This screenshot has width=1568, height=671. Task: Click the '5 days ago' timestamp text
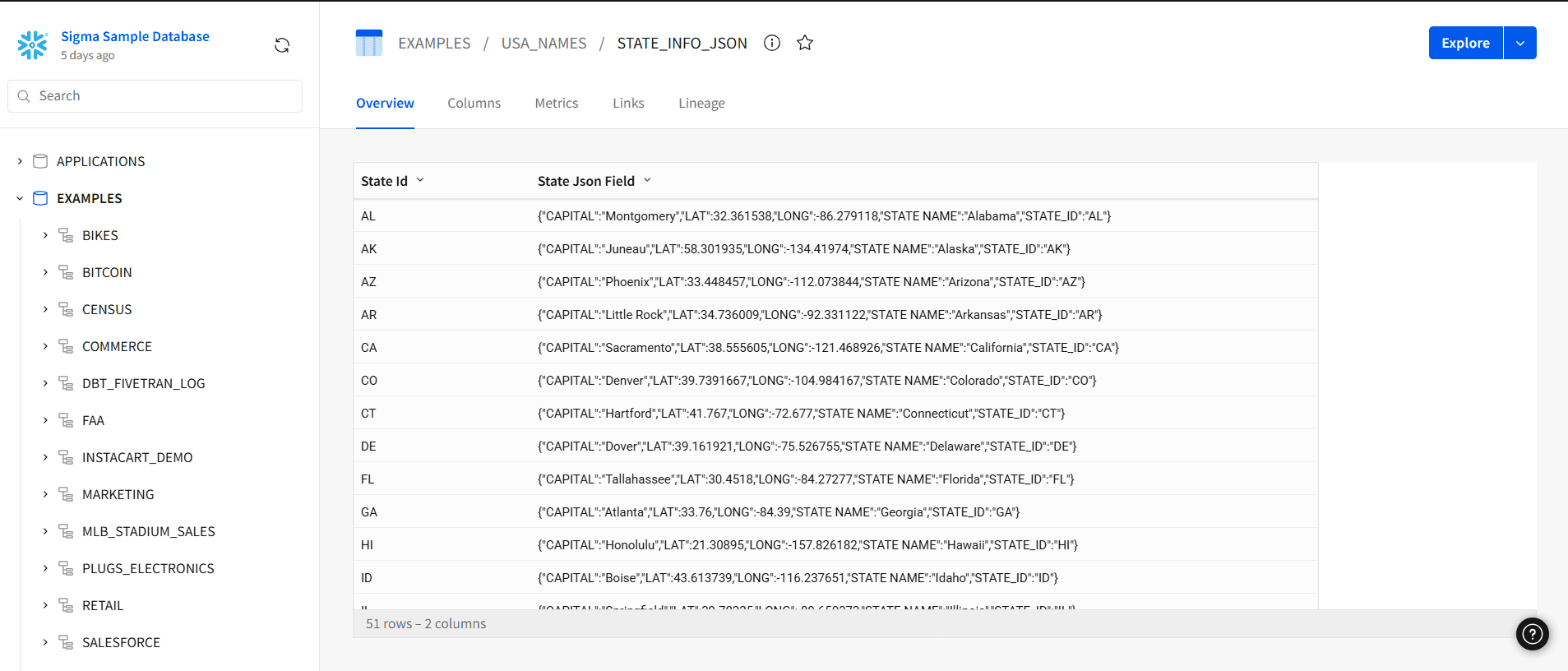pyautogui.click(x=87, y=55)
